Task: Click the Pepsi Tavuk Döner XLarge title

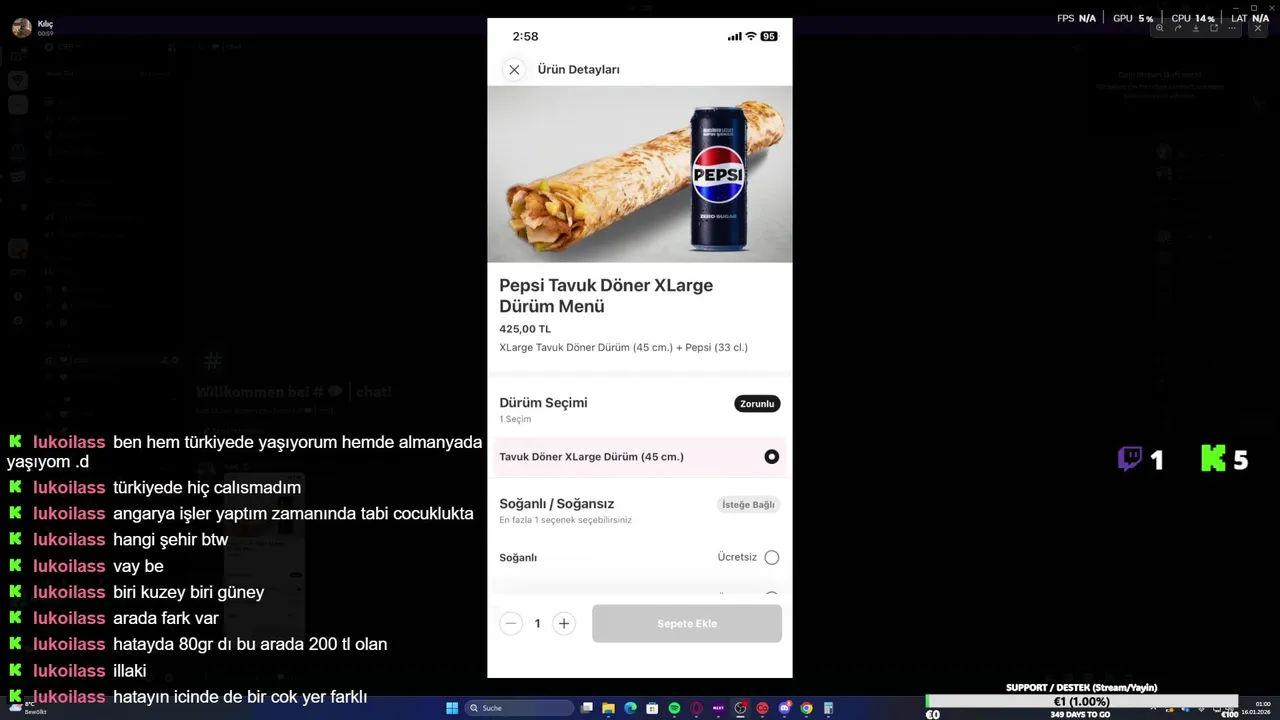Action: tap(606, 296)
